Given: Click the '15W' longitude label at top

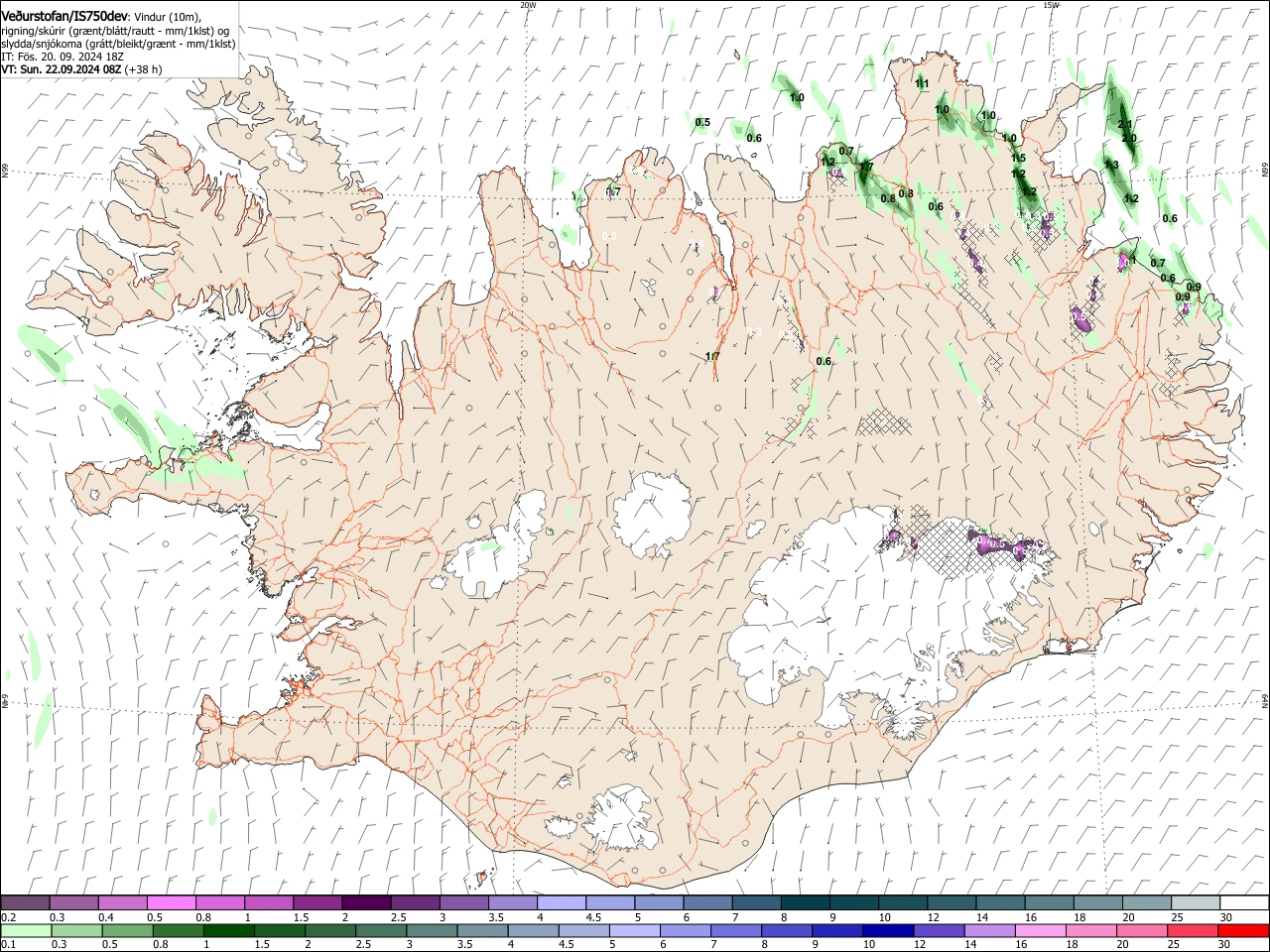Looking at the screenshot, I should click(x=1051, y=5).
